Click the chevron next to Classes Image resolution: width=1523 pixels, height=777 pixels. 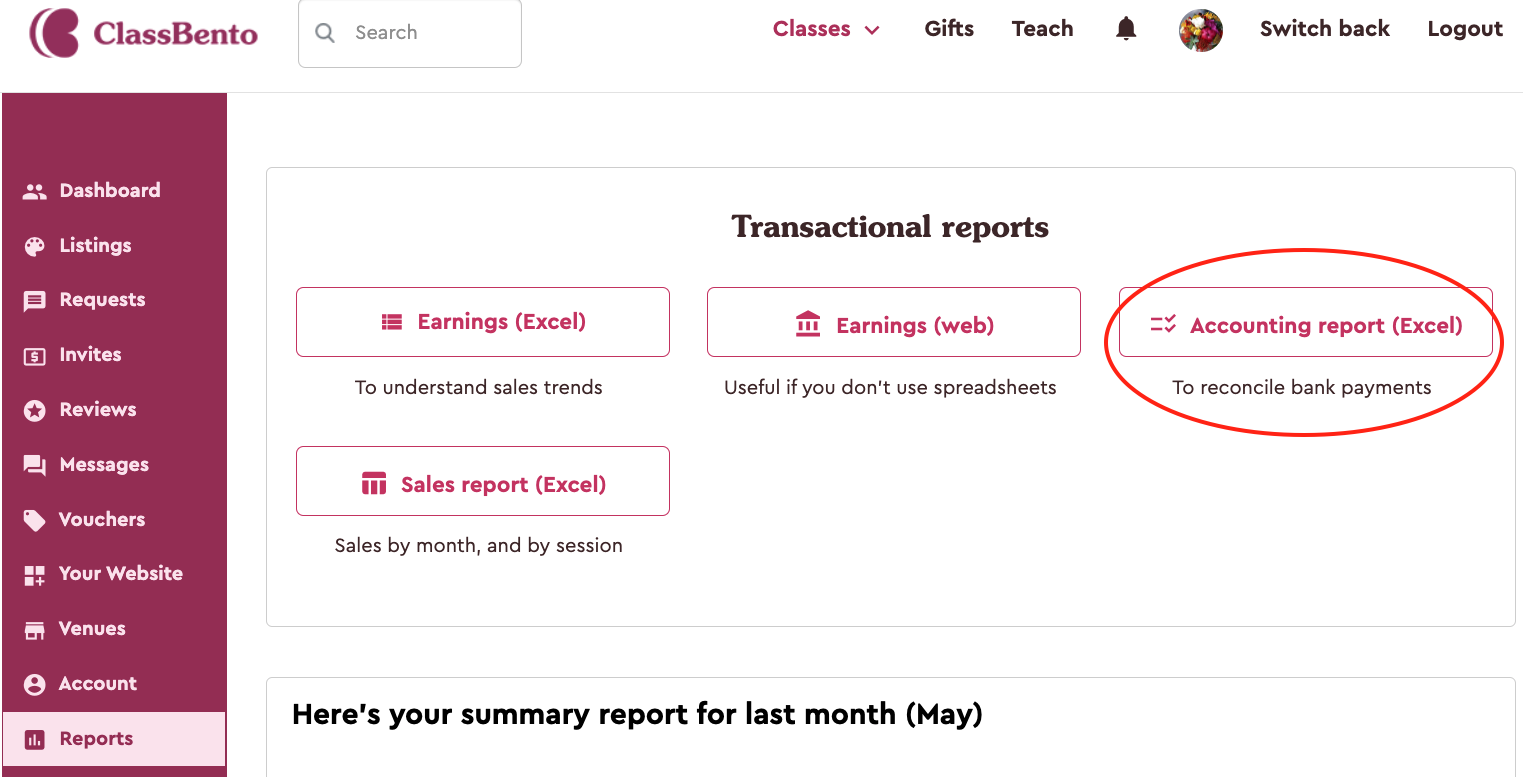872,30
